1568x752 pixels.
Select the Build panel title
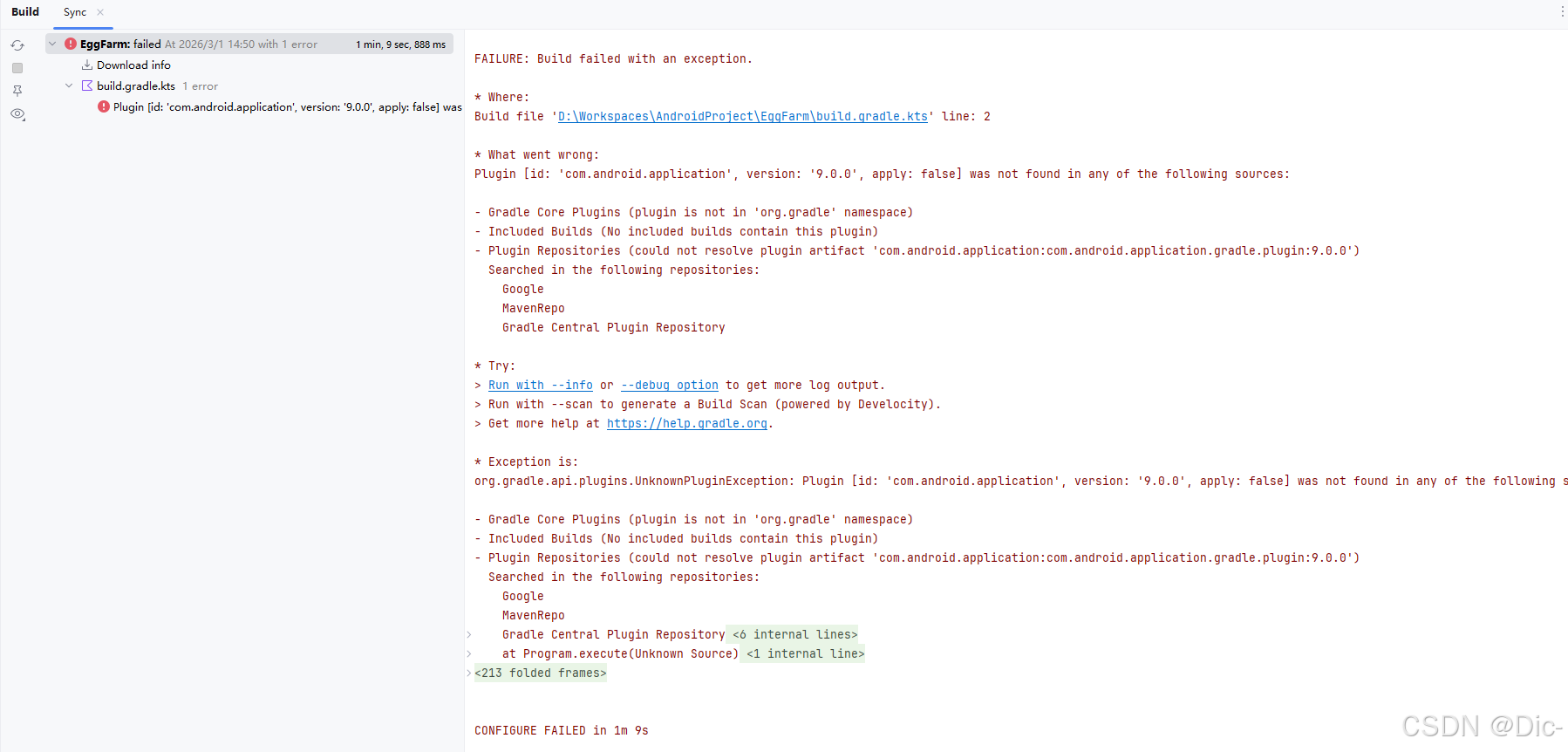click(25, 11)
